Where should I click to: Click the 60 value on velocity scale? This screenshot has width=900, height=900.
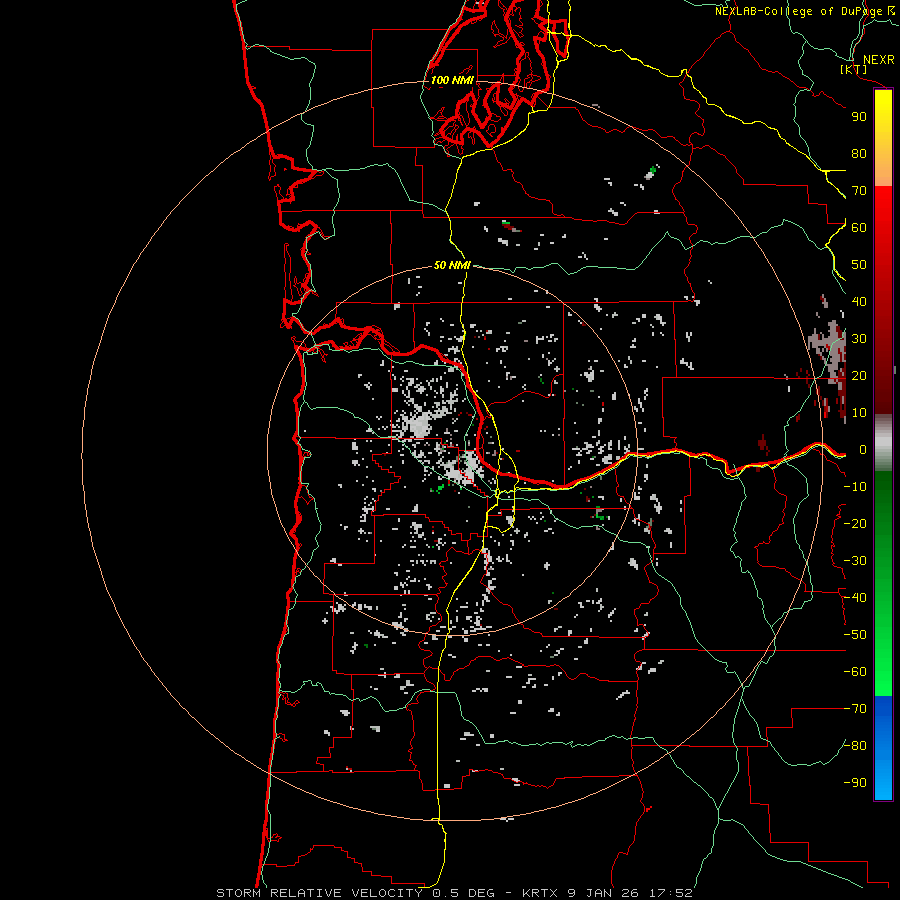(859, 227)
